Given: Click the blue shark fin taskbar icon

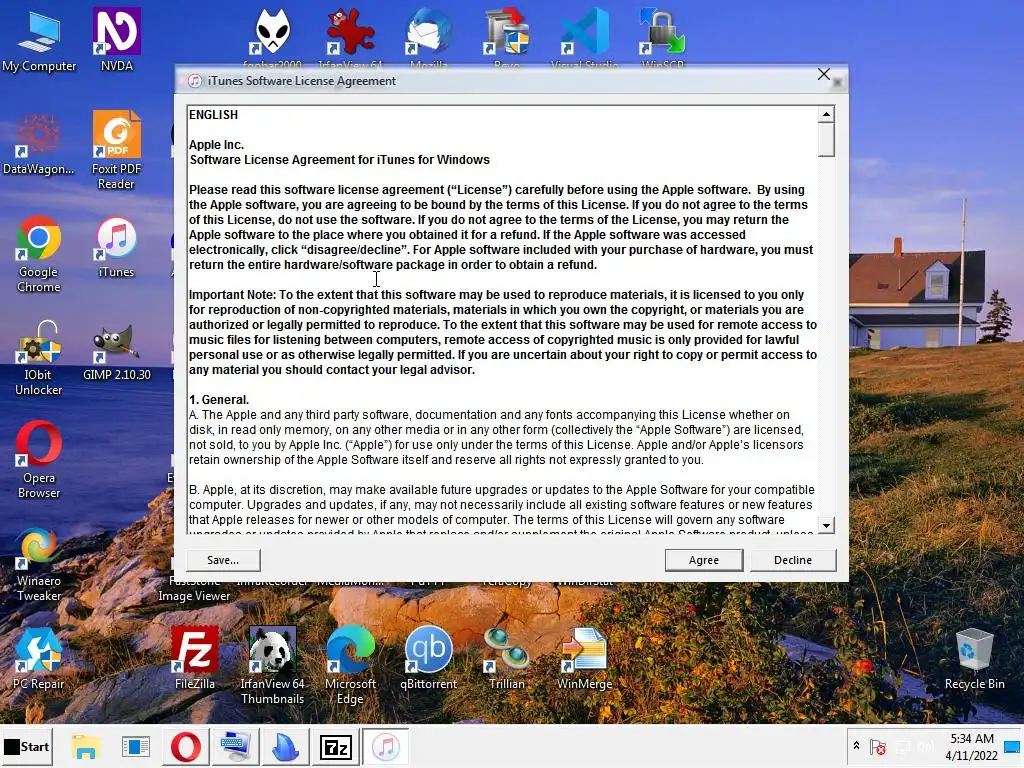Looking at the screenshot, I should [x=285, y=746].
